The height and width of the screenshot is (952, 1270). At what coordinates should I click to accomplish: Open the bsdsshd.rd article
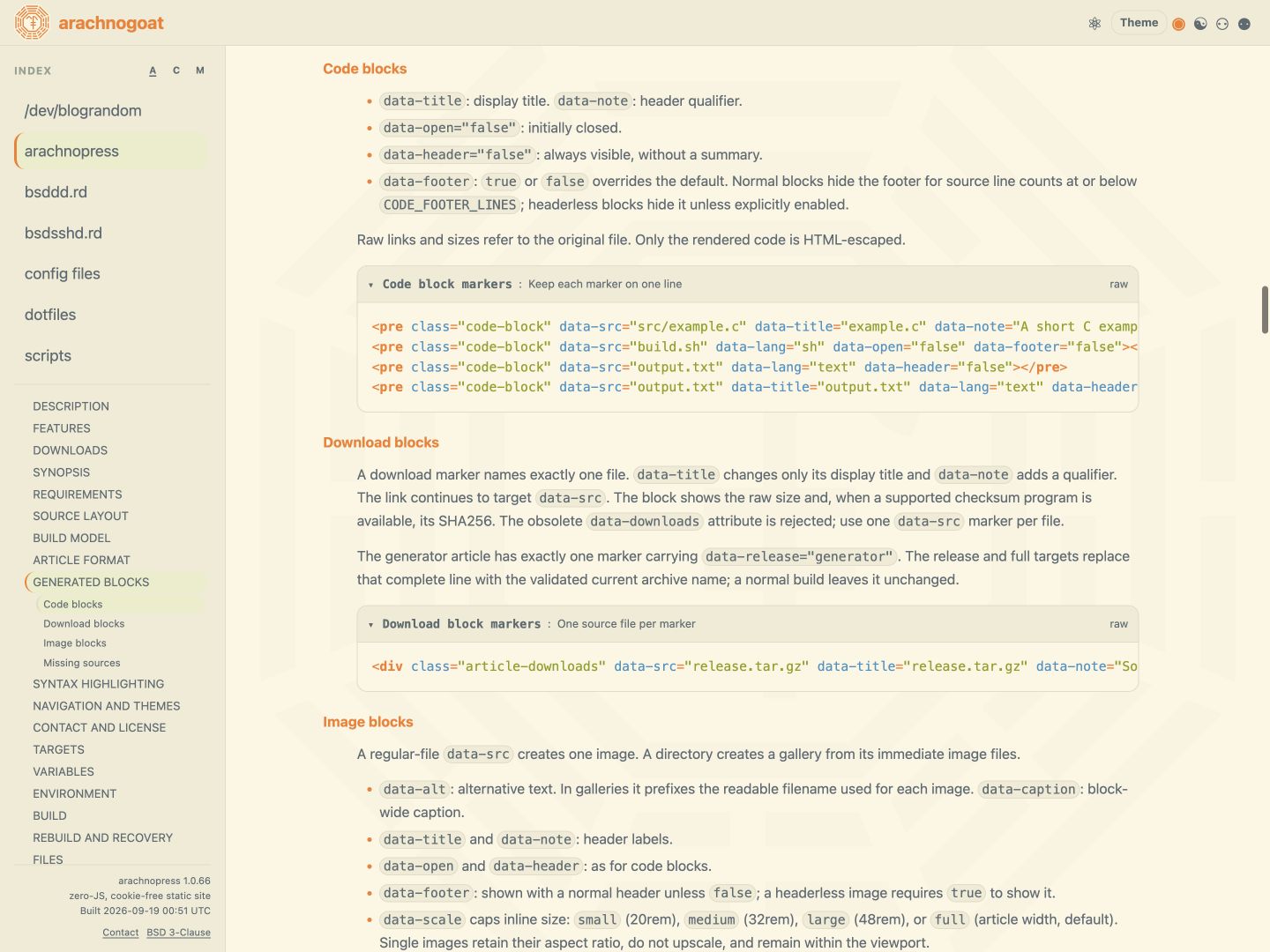click(112, 233)
